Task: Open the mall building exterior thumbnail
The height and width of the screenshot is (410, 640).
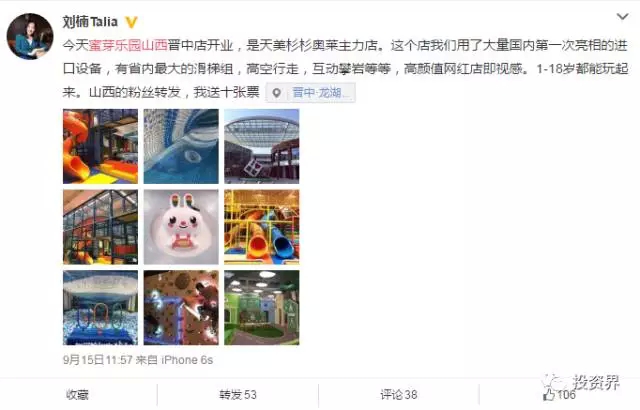Action: (262, 146)
